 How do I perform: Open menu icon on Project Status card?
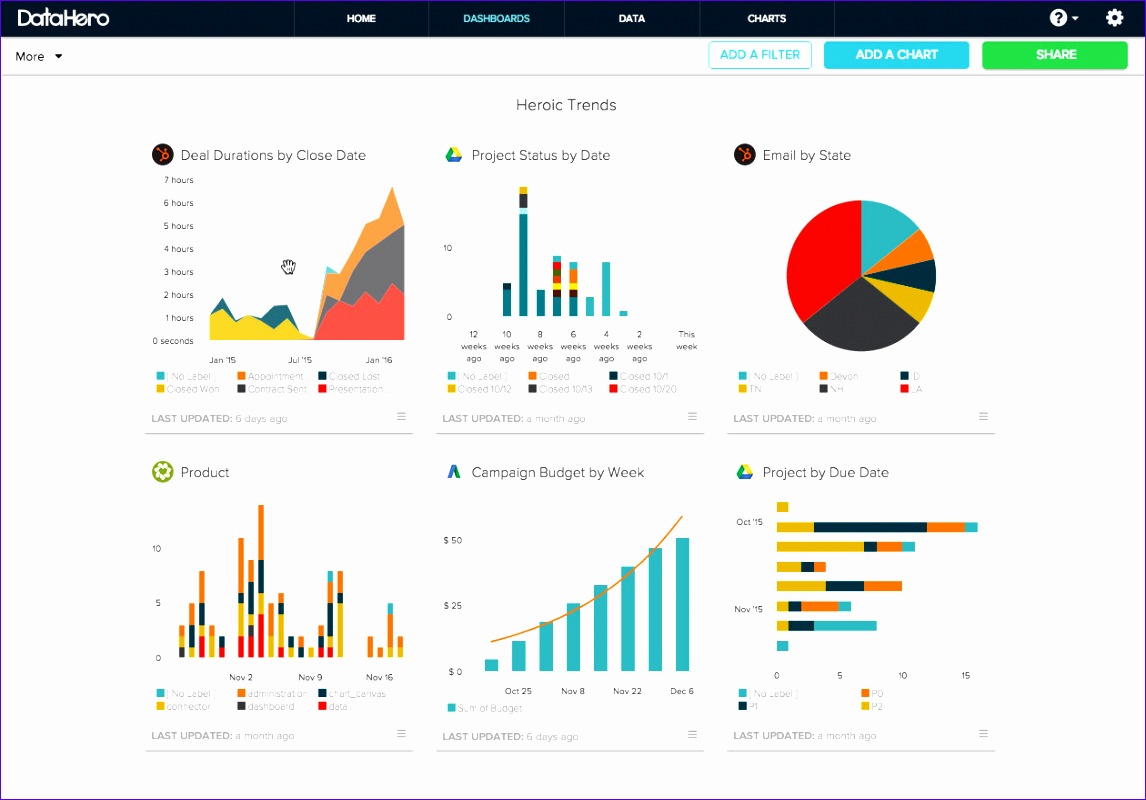click(x=692, y=416)
